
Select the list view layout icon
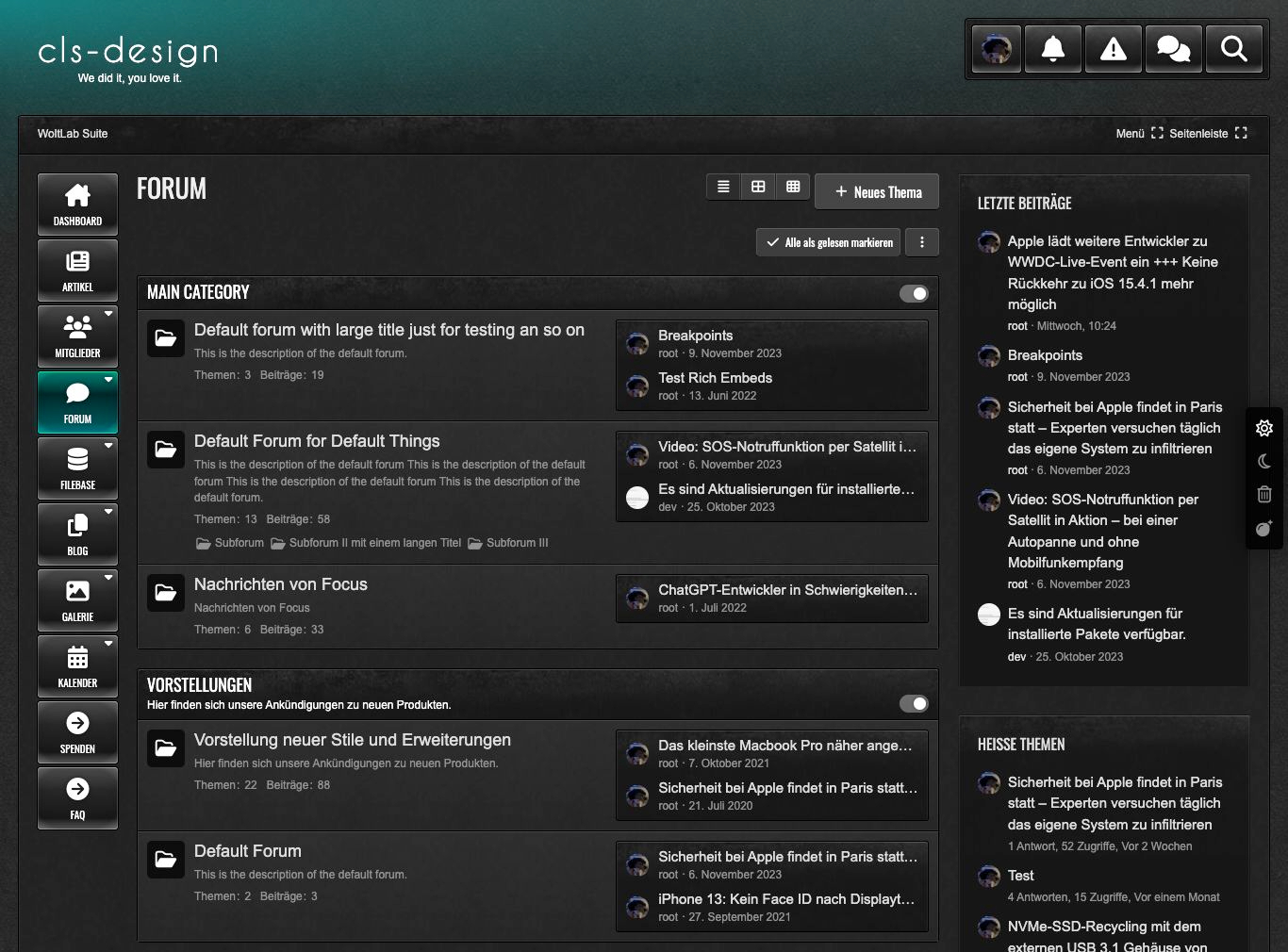pyautogui.click(x=723, y=187)
